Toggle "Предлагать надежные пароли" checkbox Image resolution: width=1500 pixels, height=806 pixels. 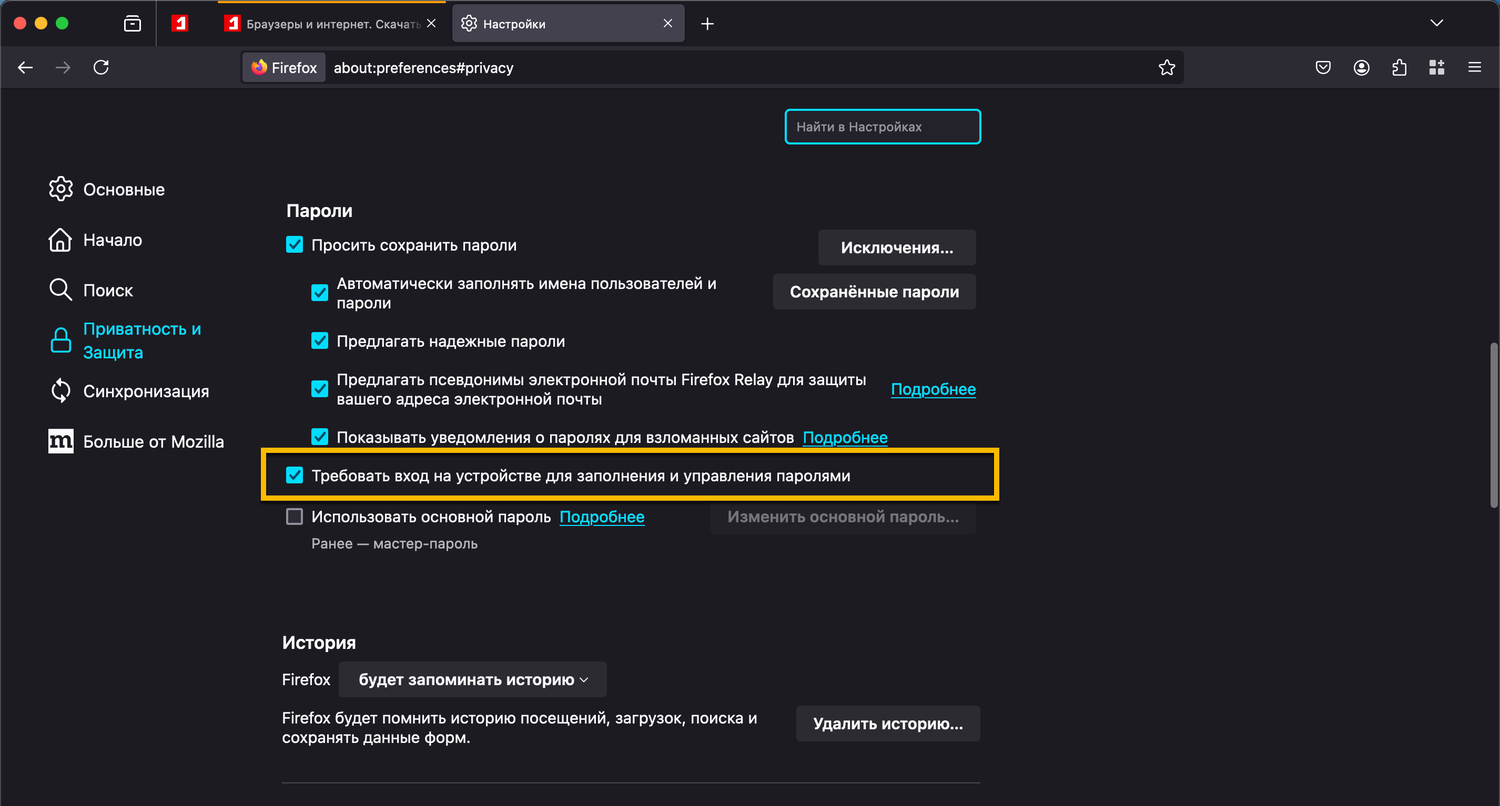[x=320, y=341]
